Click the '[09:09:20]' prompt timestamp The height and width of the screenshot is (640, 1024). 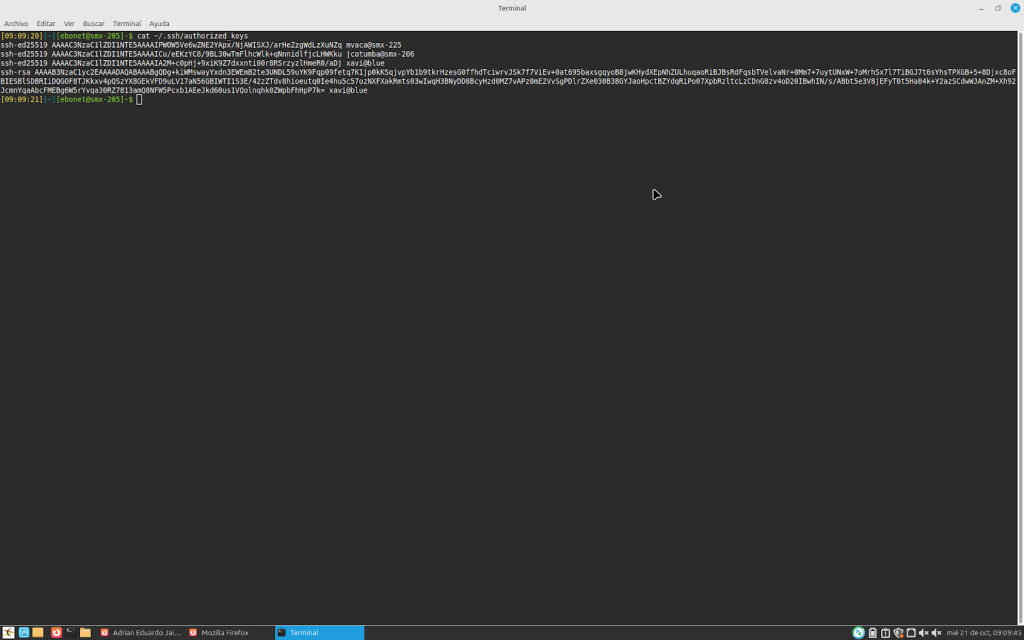click(x=22, y=36)
